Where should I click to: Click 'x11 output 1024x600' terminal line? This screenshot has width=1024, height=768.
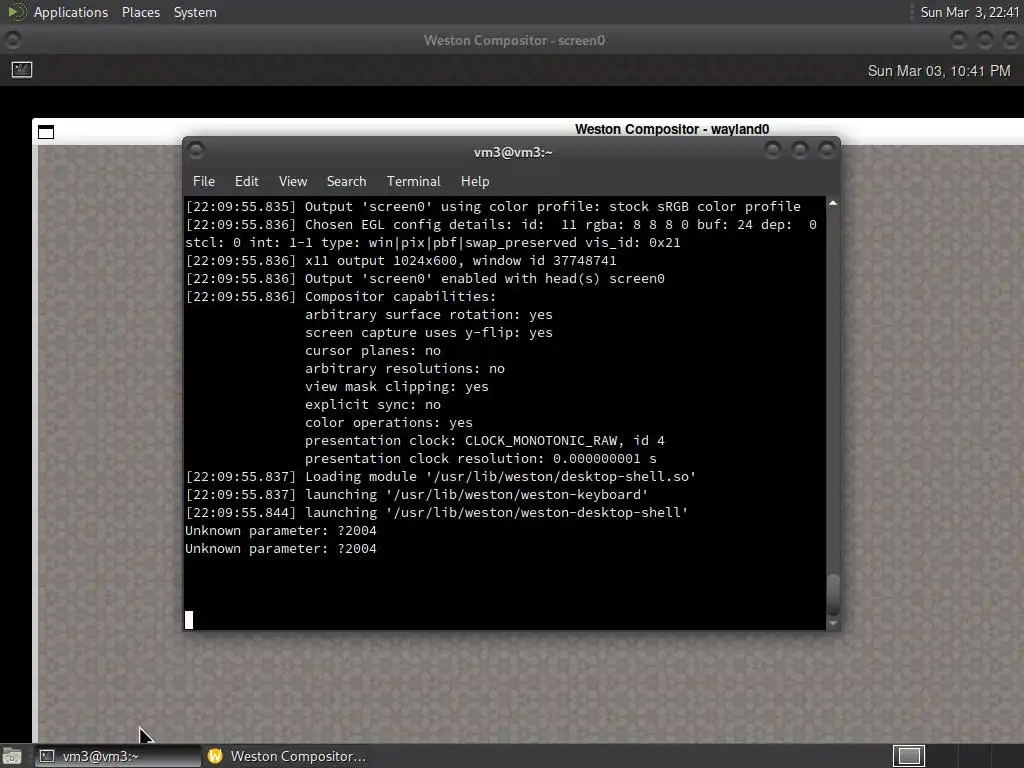pos(401,261)
